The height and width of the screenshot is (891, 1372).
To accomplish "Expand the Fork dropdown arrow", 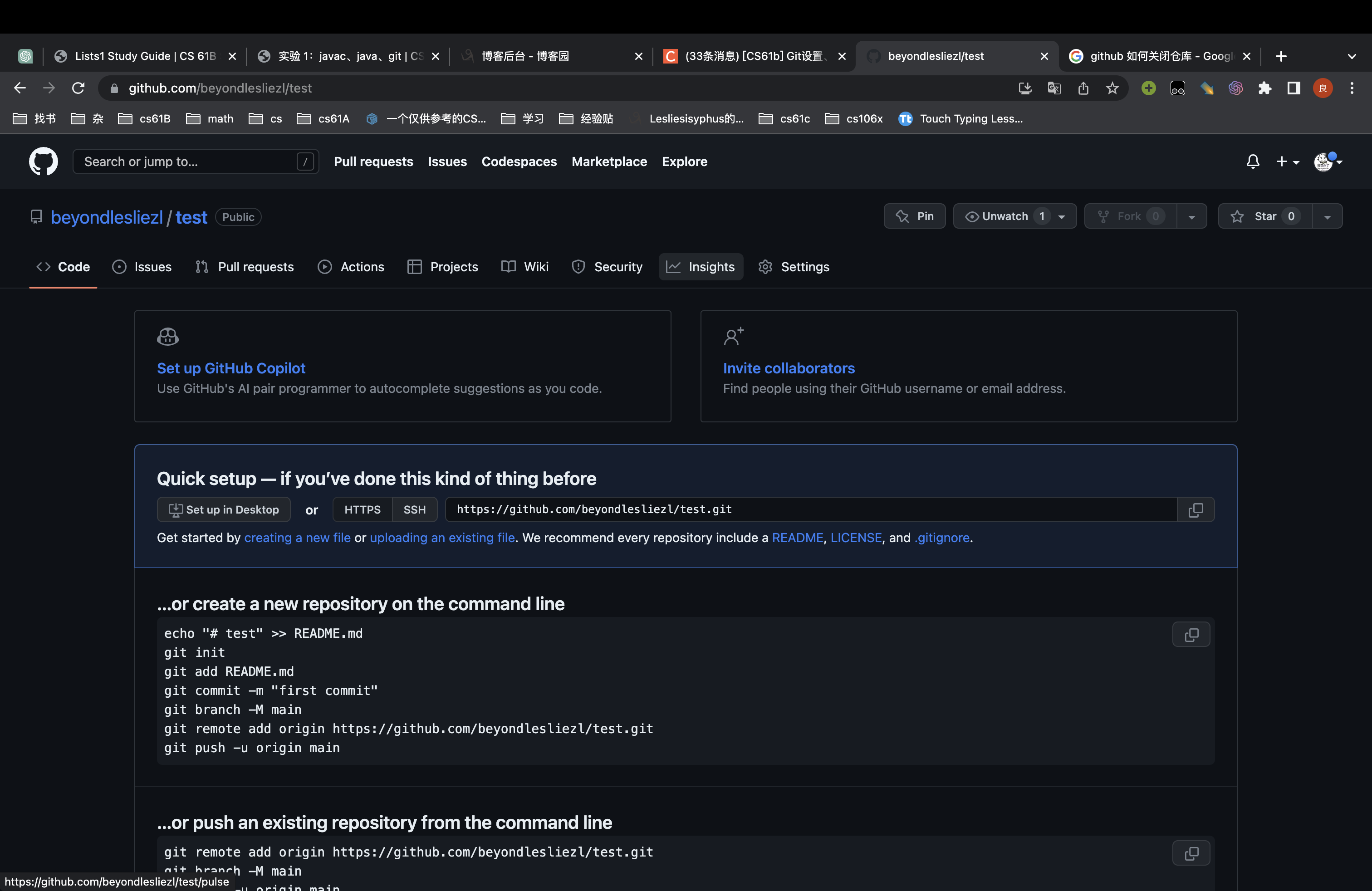I will tap(1191, 216).
